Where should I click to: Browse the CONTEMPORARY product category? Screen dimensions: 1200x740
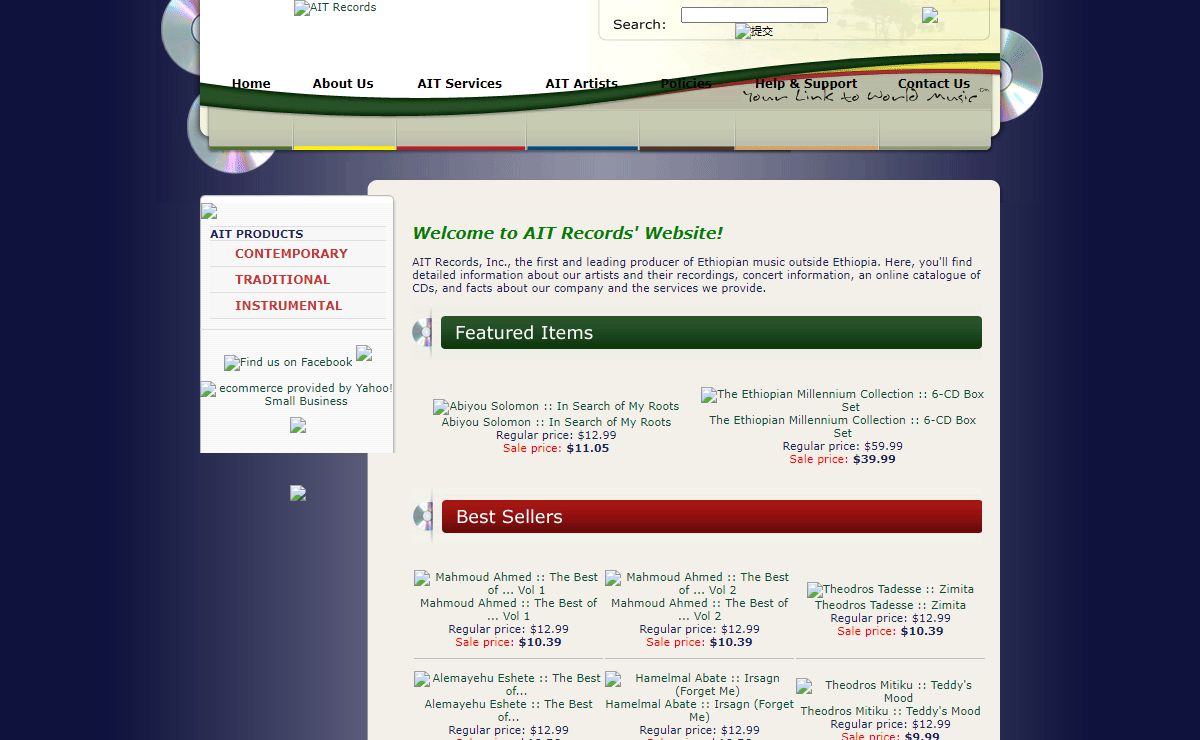pos(291,254)
